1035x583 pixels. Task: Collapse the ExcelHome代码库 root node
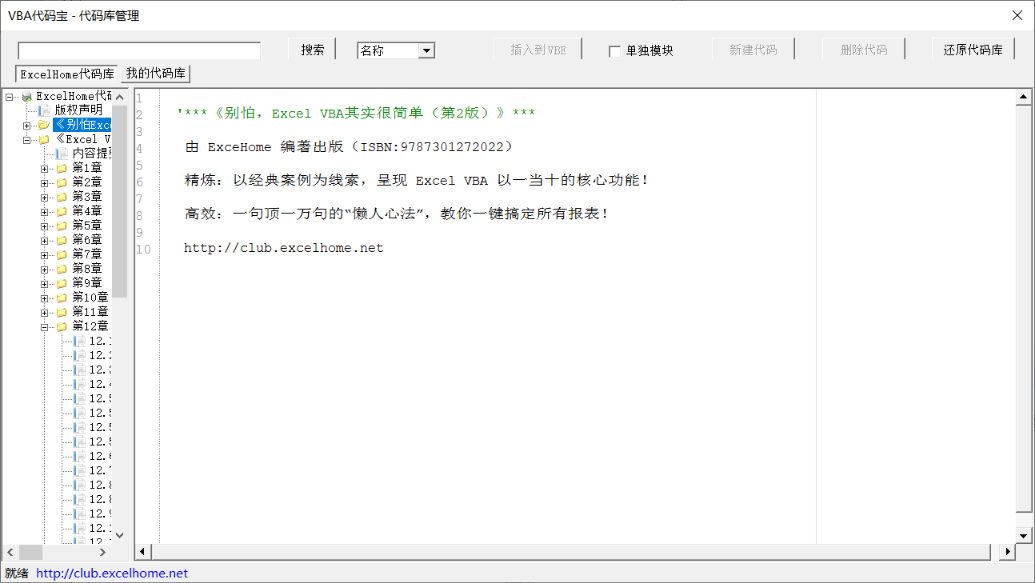pos(9,96)
